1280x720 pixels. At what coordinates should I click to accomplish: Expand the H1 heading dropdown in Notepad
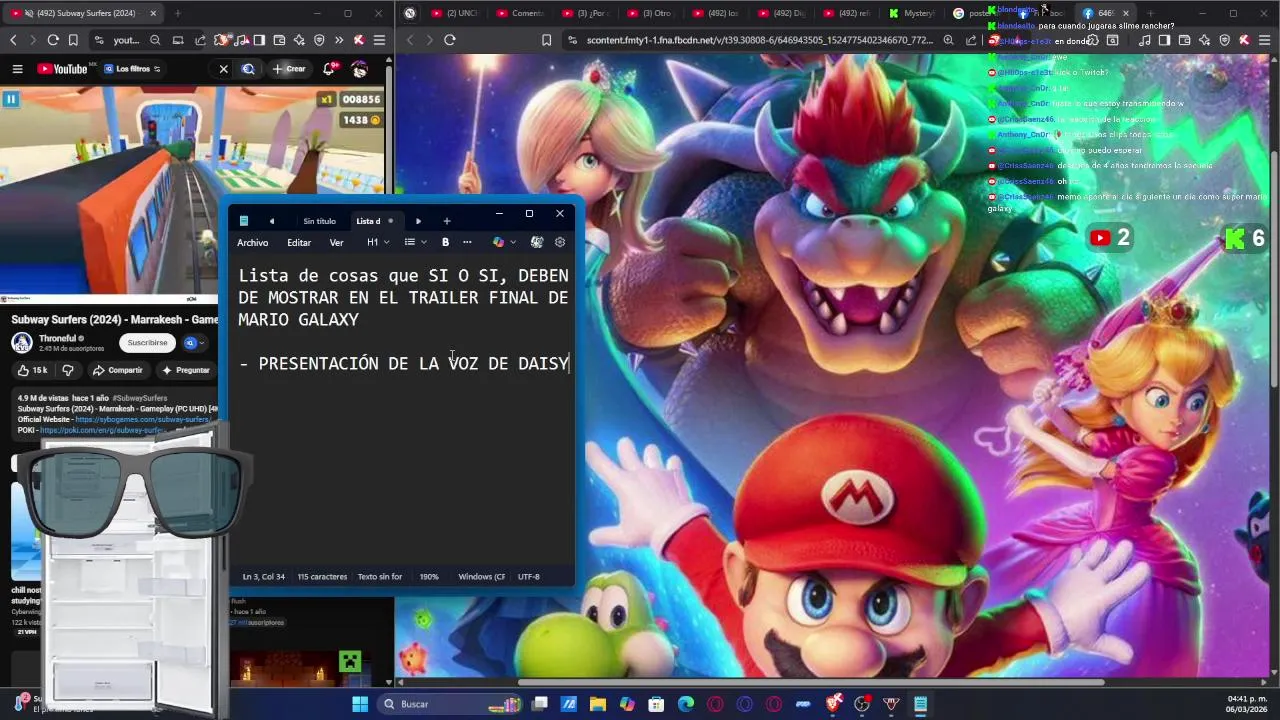click(378, 242)
